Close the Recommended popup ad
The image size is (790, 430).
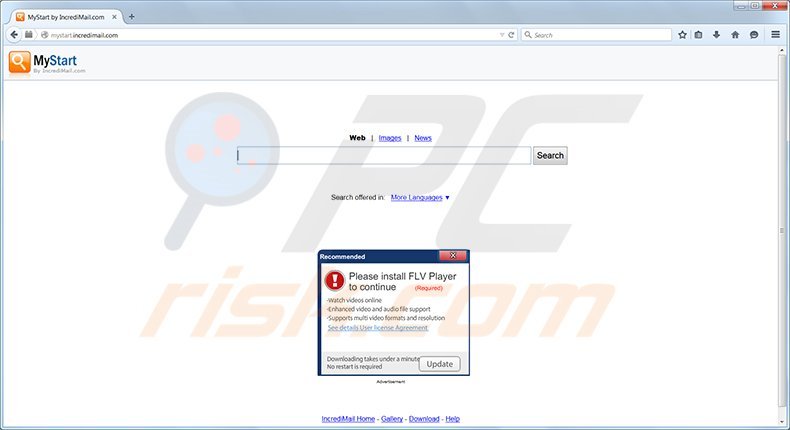point(452,256)
